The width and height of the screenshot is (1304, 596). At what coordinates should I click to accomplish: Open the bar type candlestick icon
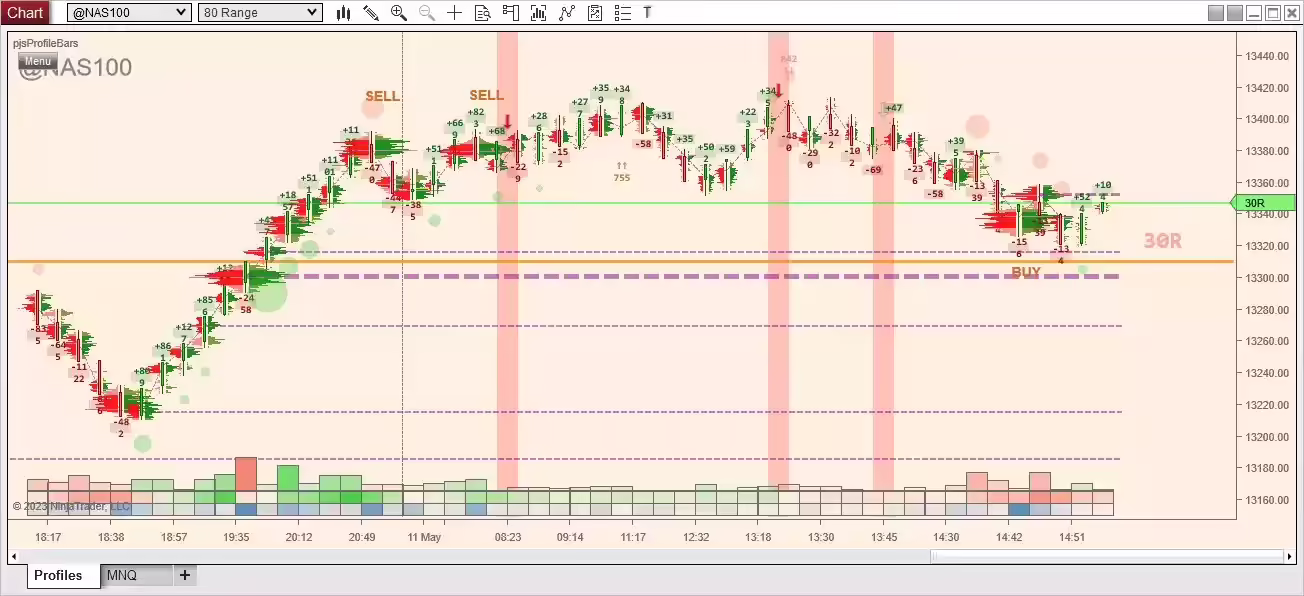pyautogui.click(x=344, y=12)
